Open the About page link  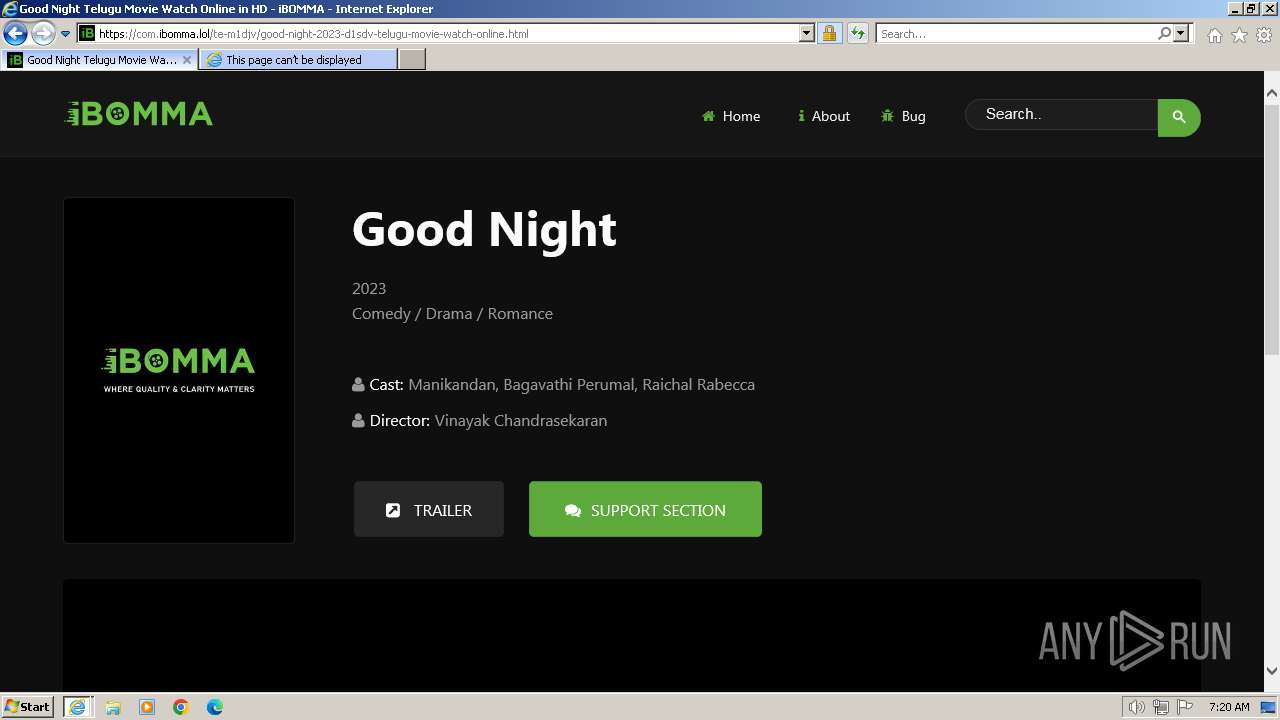[823, 116]
